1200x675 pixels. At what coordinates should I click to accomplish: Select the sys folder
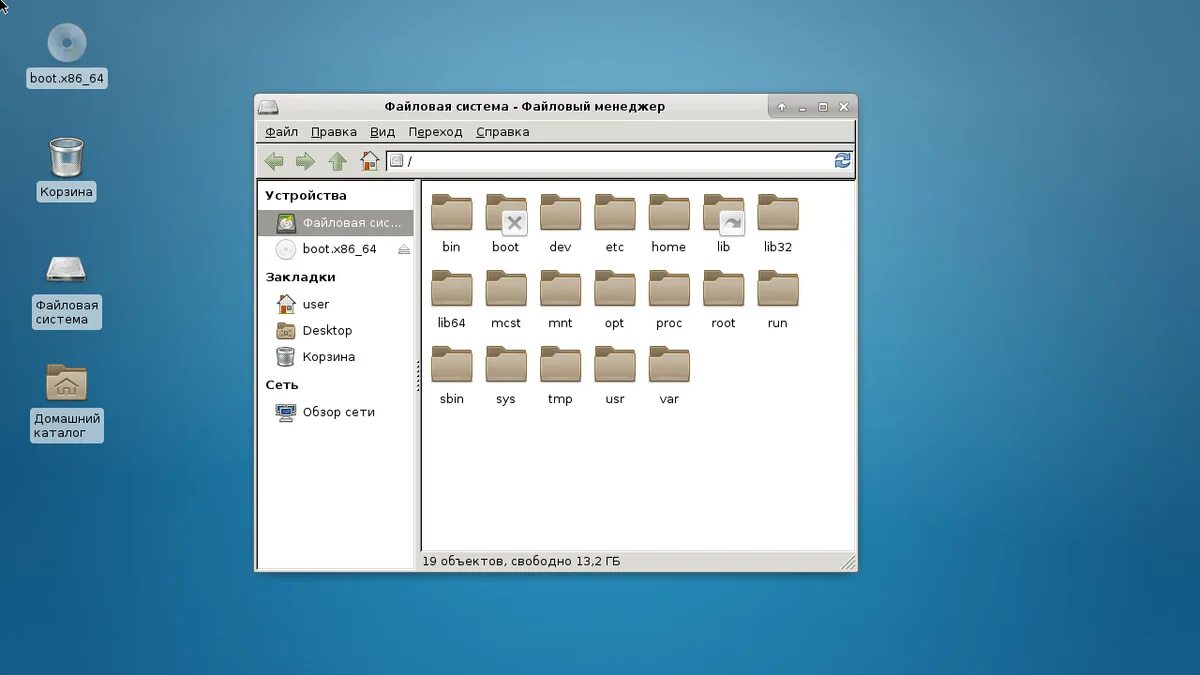[506, 376]
